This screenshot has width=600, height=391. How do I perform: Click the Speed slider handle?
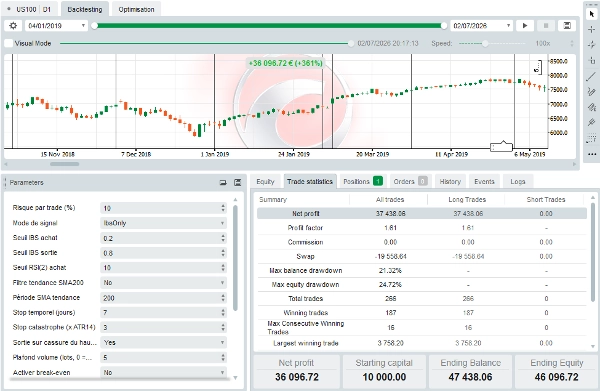(x=485, y=43)
